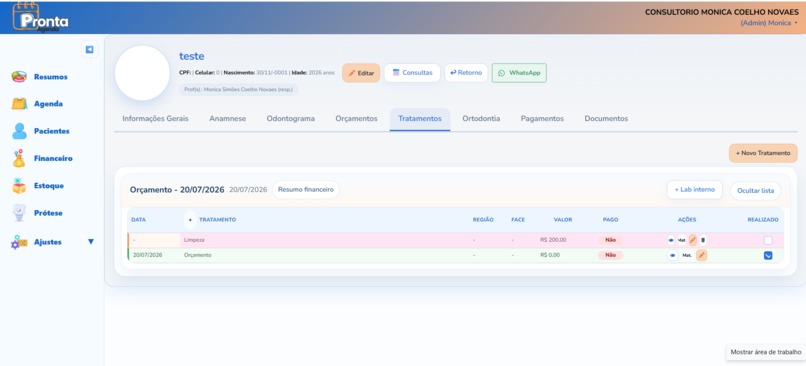Add a new treatment with + Novo Tratamento
806x366 pixels.
(x=763, y=153)
